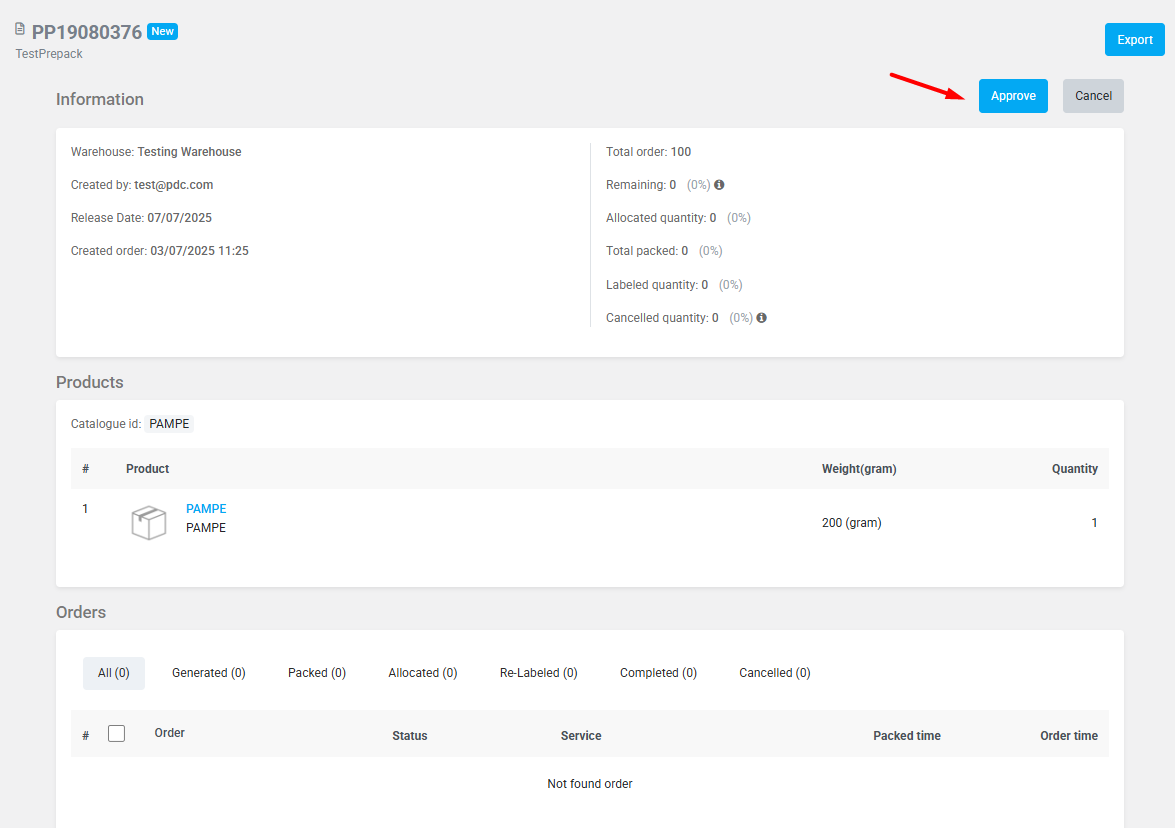Show the Packed (0) orders tab

click(x=317, y=673)
